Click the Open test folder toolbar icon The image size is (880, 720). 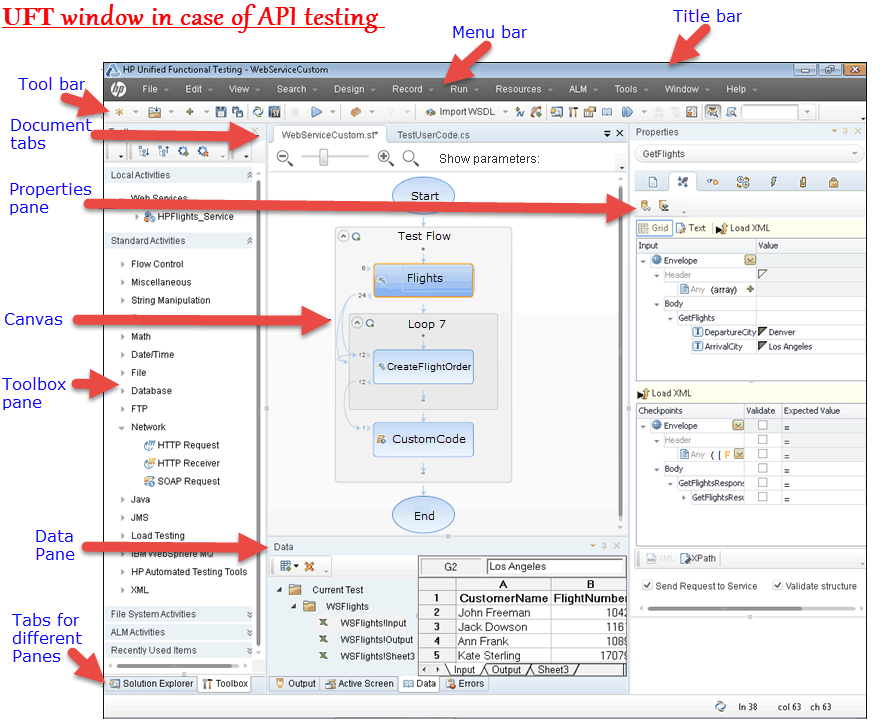point(154,112)
